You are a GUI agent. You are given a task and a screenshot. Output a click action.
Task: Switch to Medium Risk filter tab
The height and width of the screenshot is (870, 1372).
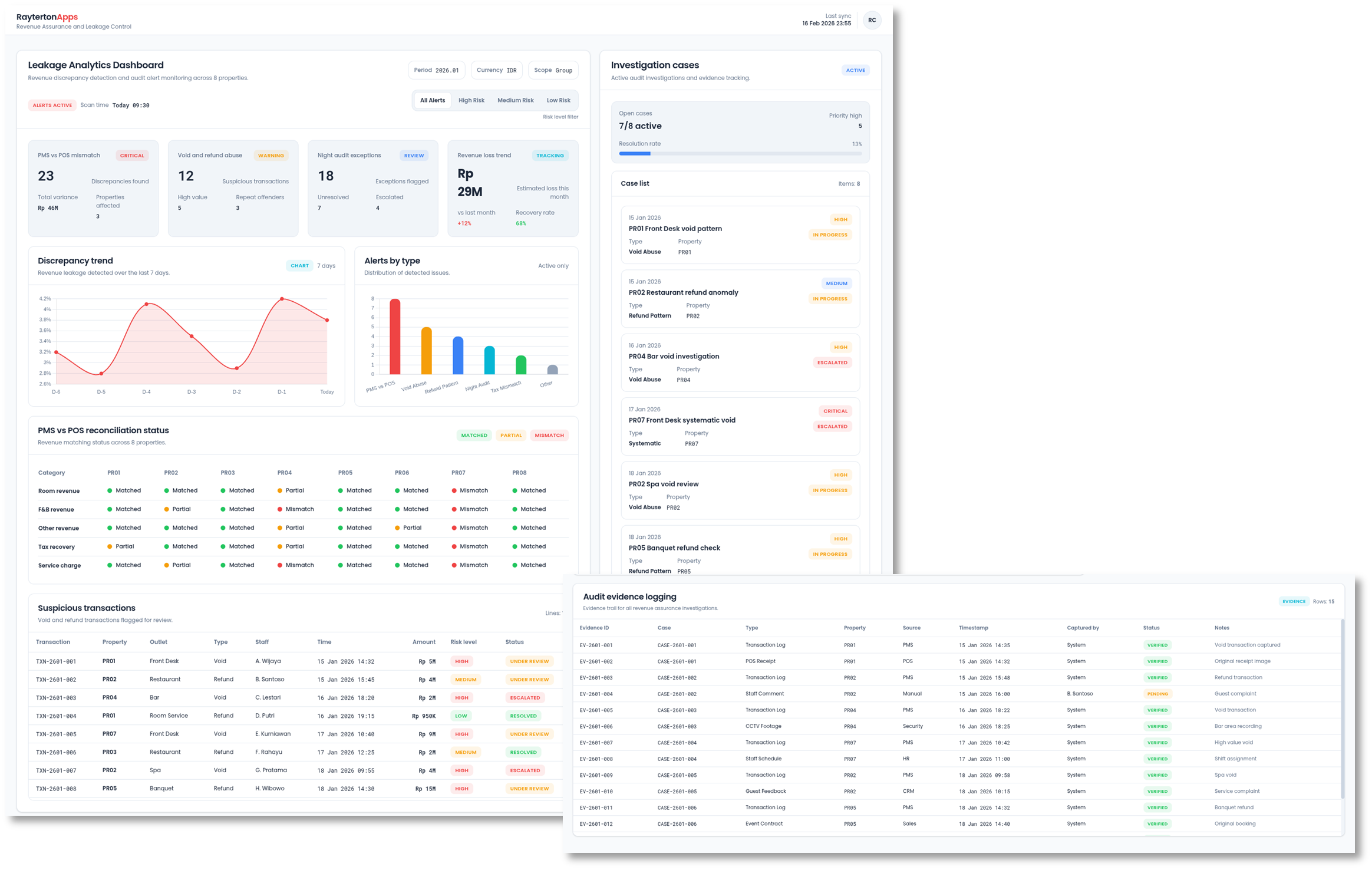point(515,100)
